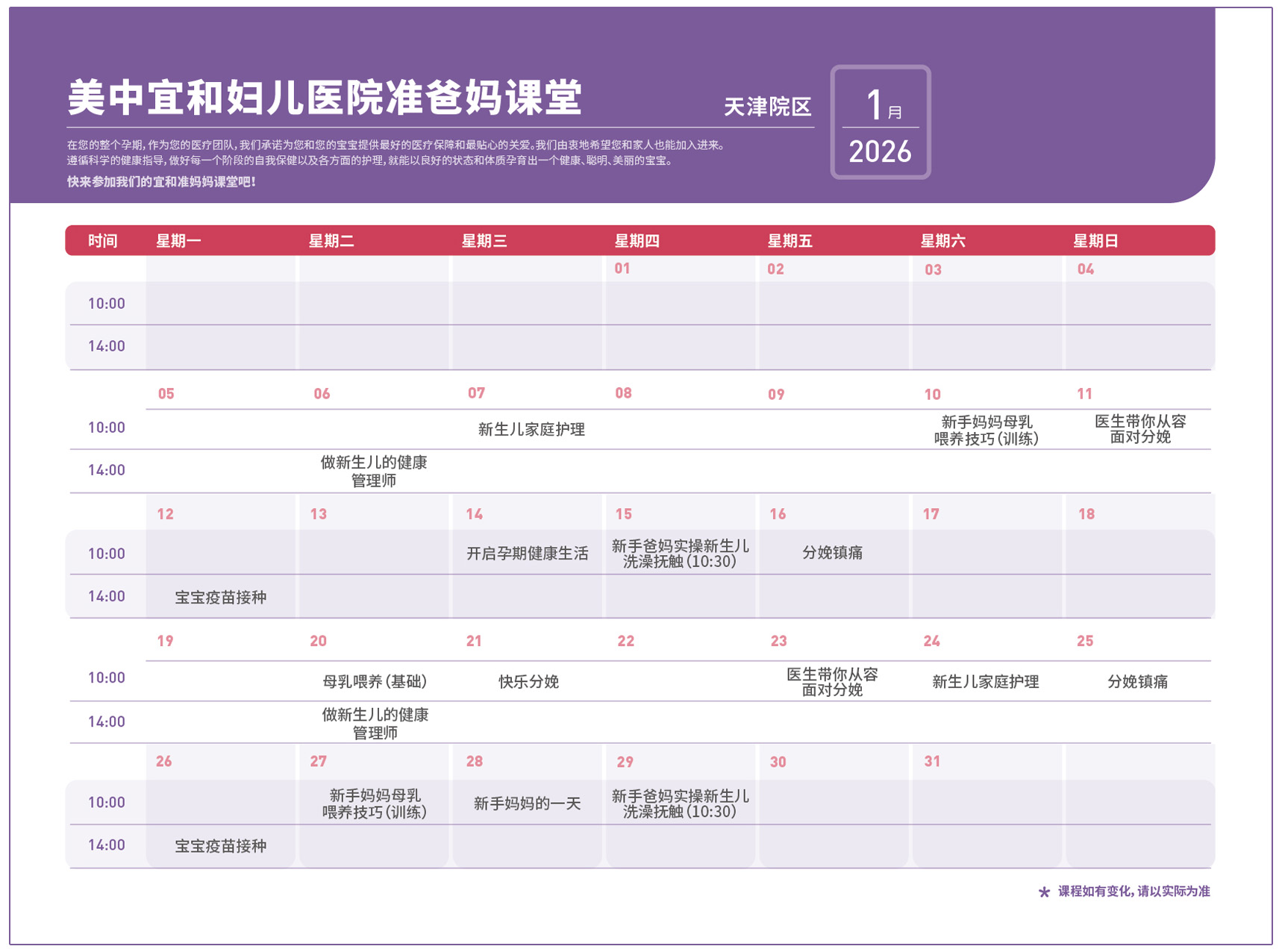Select the 星期六 column header
The image size is (1282, 952).
tap(942, 241)
